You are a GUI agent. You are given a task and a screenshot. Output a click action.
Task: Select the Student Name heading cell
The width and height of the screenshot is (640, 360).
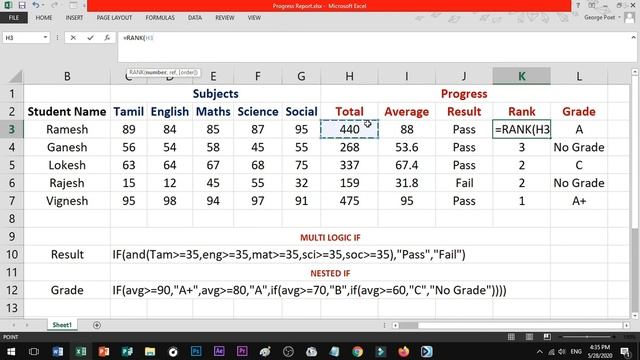coord(67,111)
